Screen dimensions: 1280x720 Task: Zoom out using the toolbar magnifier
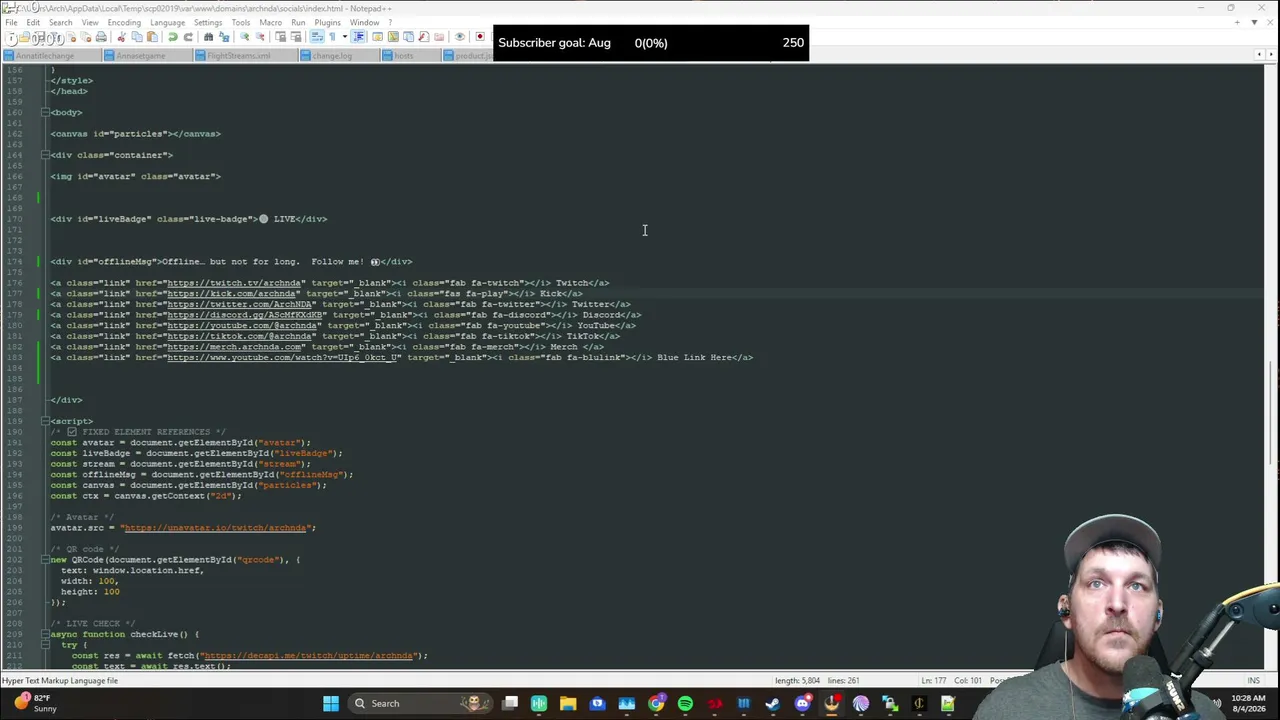tap(259, 37)
